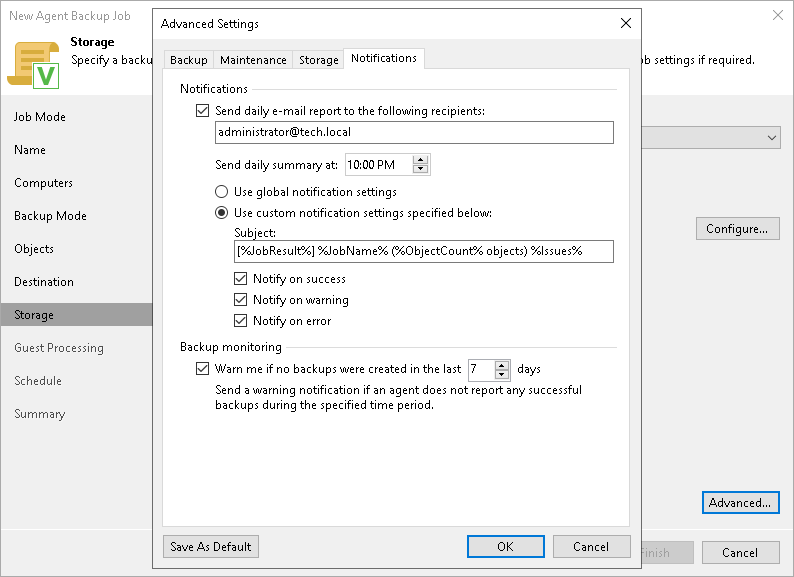Switch to the Maintenance tab
This screenshot has height=577, width=794.
pos(253,60)
